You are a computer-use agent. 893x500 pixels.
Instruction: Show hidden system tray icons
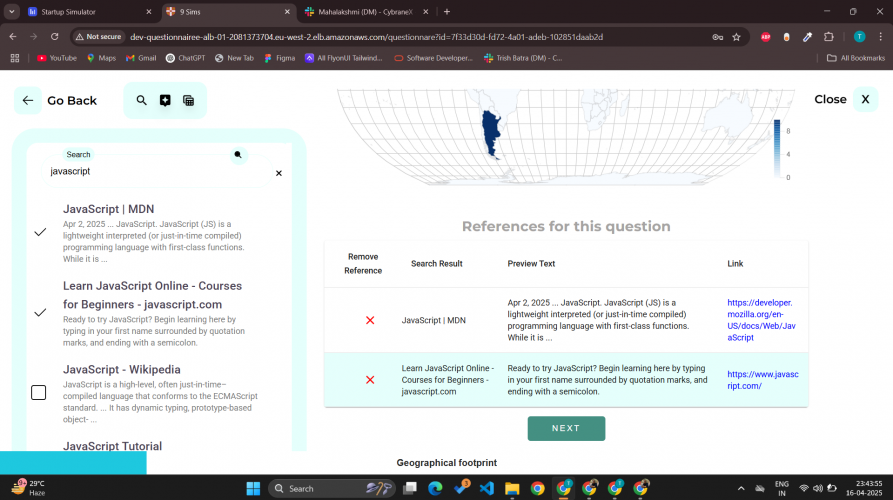741,489
